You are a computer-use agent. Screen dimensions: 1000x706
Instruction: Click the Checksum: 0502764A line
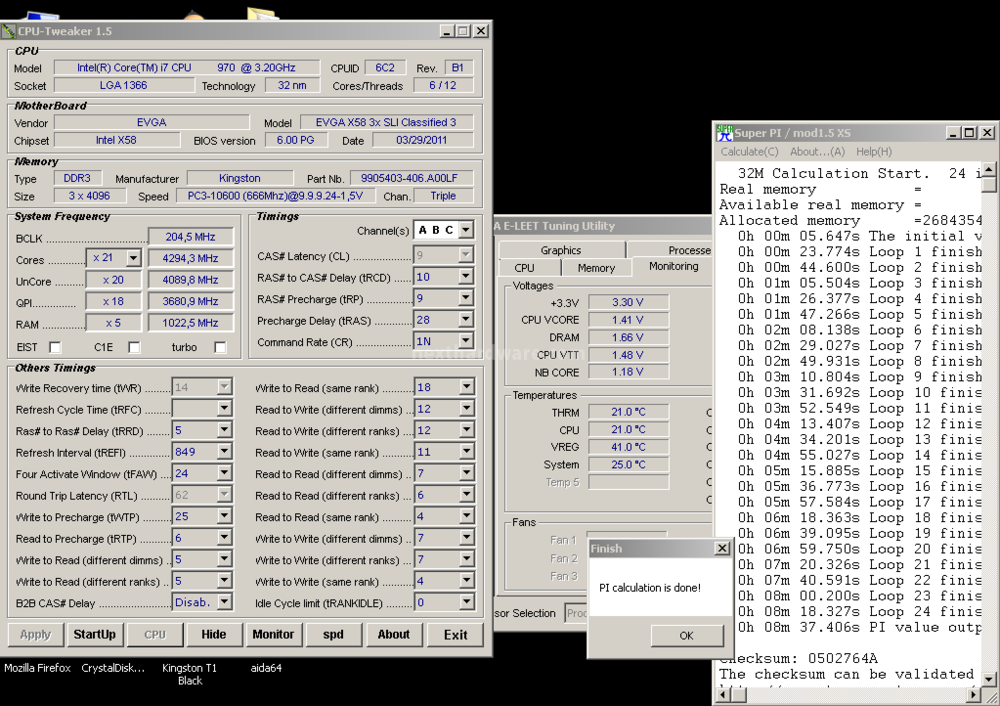tap(798, 658)
